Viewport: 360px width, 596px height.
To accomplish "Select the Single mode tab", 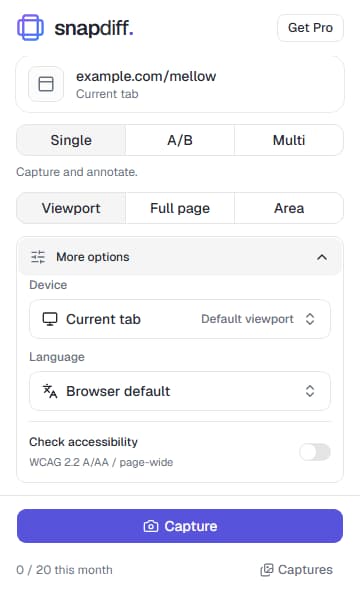I will point(71,140).
